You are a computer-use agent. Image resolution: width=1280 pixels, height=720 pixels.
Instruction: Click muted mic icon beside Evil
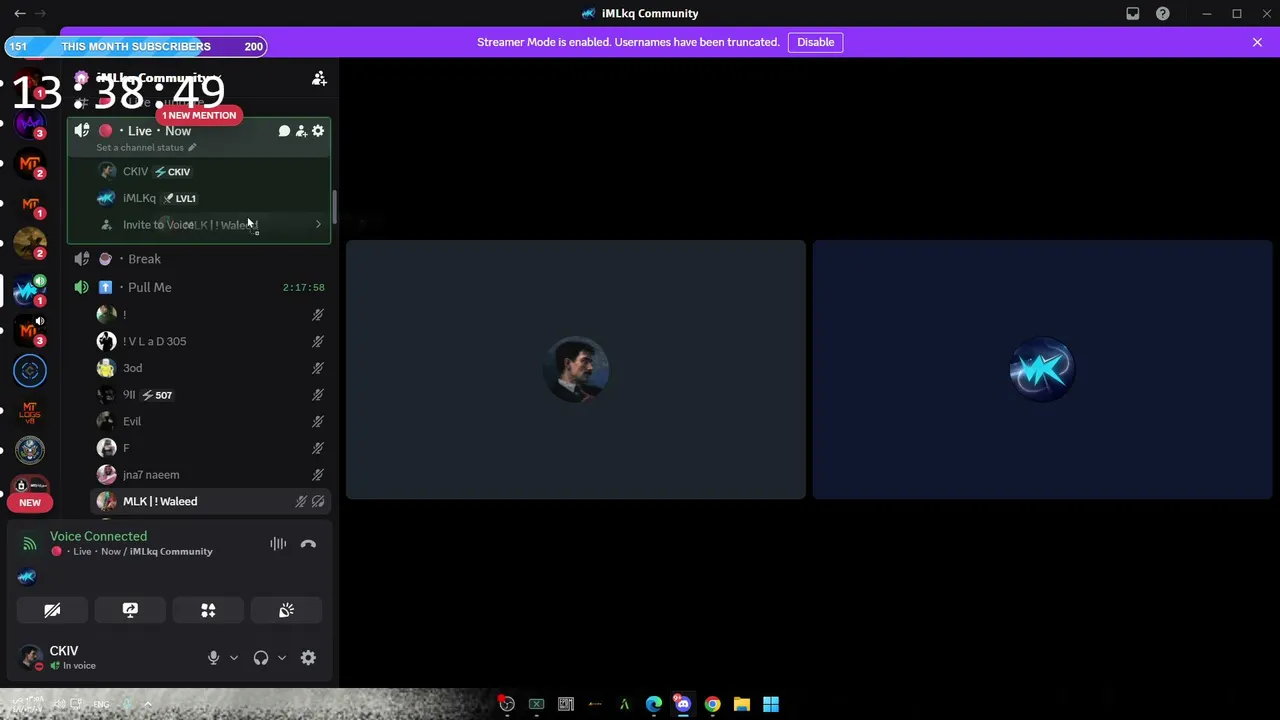pyautogui.click(x=318, y=422)
